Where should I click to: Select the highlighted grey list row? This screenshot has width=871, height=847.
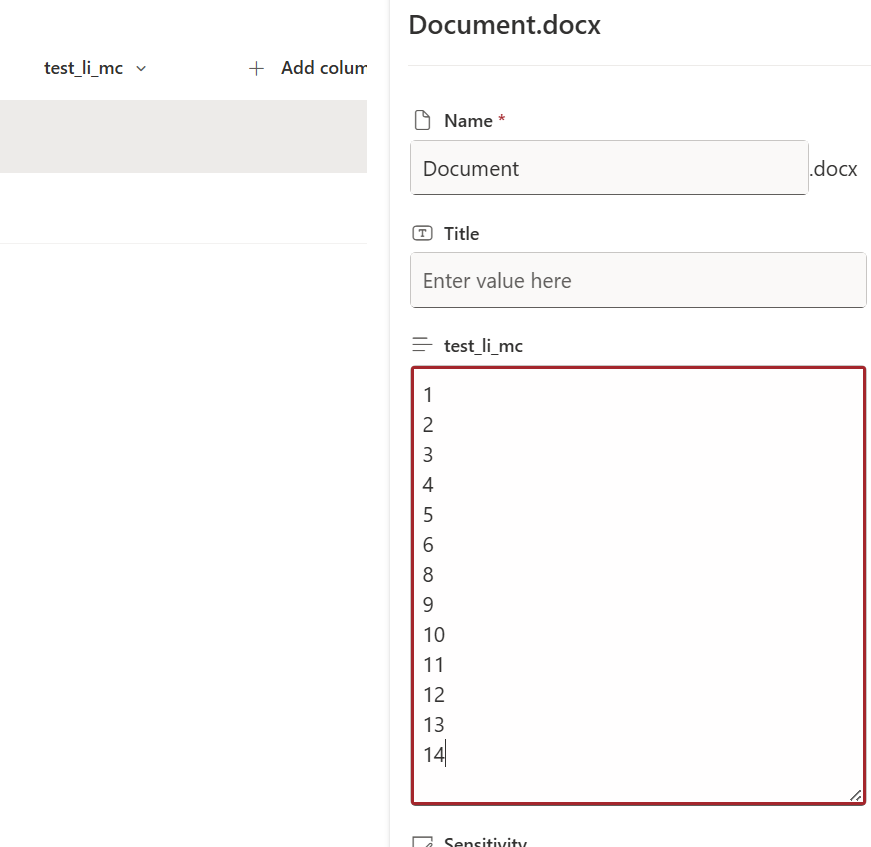click(x=183, y=137)
